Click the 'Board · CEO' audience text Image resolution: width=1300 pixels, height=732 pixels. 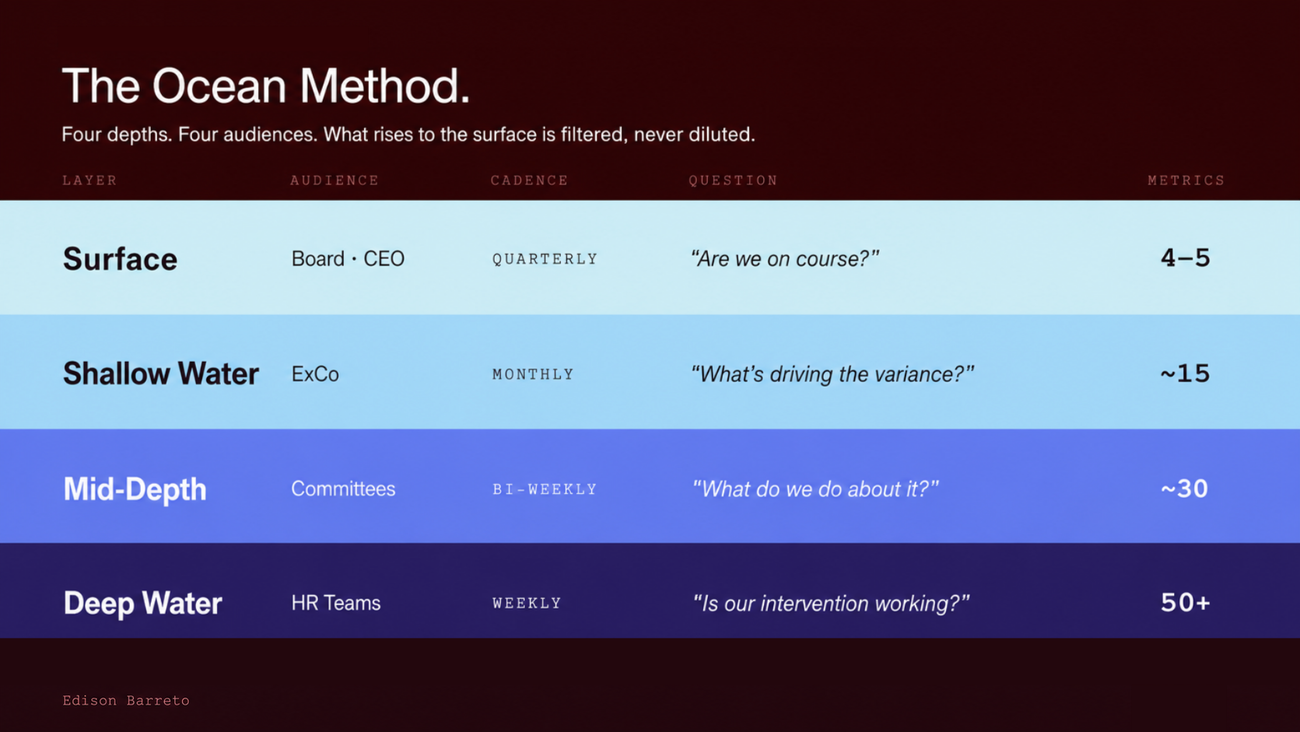(348, 259)
